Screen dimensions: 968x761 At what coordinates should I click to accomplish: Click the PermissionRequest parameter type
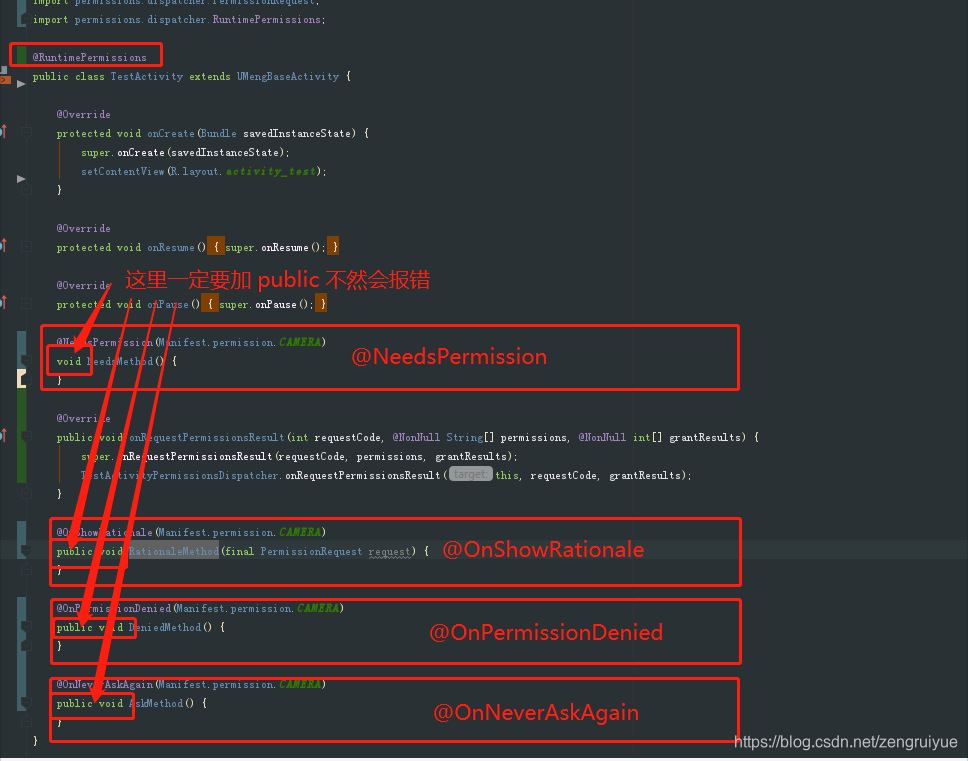click(x=311, y=551)
